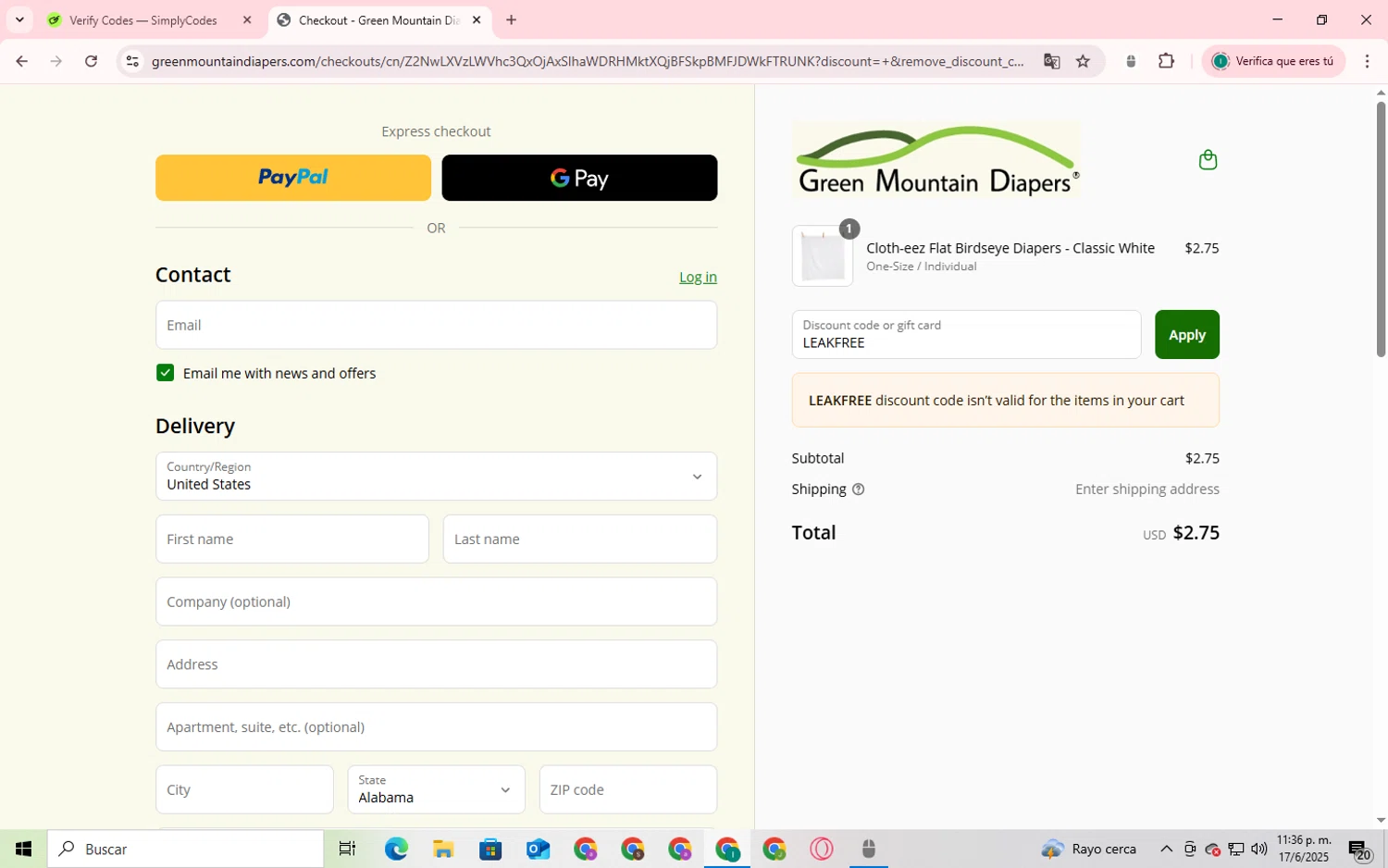Viewport: 1388px width, 868px height.
Task: Open the tab search dropdown arrow
Action: [19, 20]
